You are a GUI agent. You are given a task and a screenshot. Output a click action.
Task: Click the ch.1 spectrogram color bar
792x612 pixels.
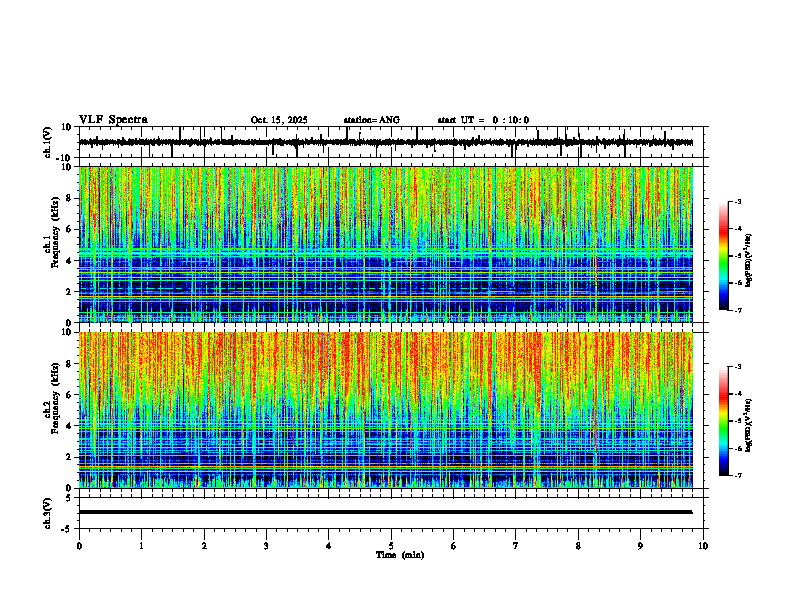click(723, 256)
